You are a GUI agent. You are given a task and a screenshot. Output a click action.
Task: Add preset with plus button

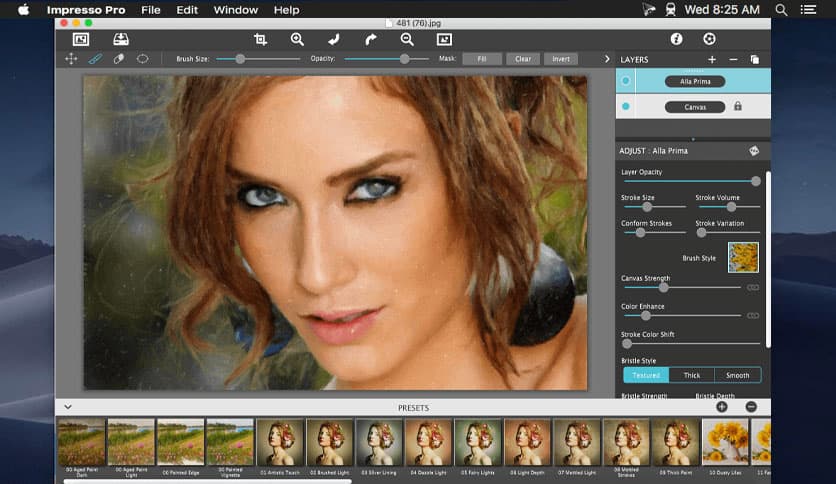(722, 407)
